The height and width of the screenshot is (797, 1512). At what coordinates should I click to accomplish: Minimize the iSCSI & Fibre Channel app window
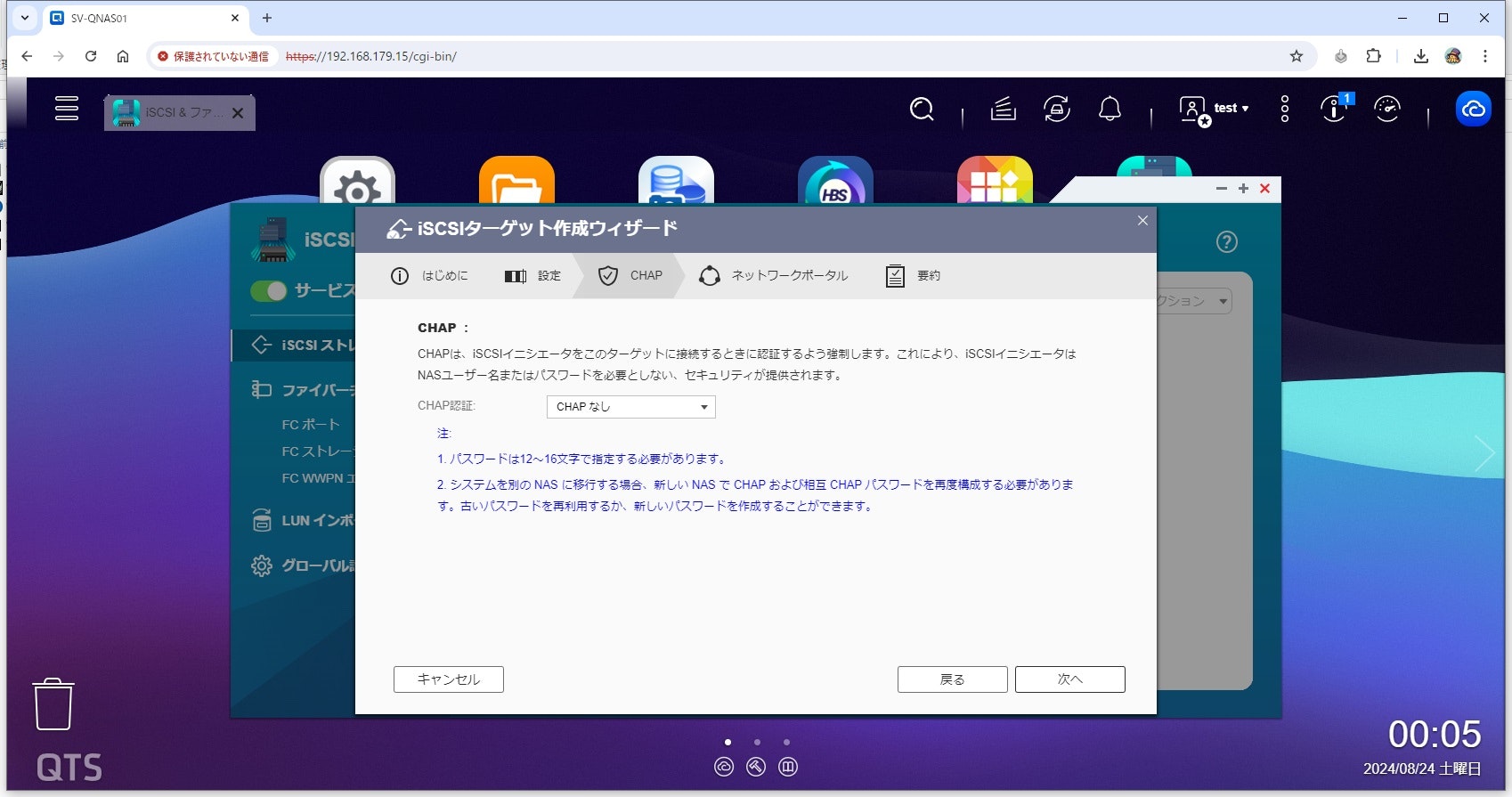[1222, 188]
